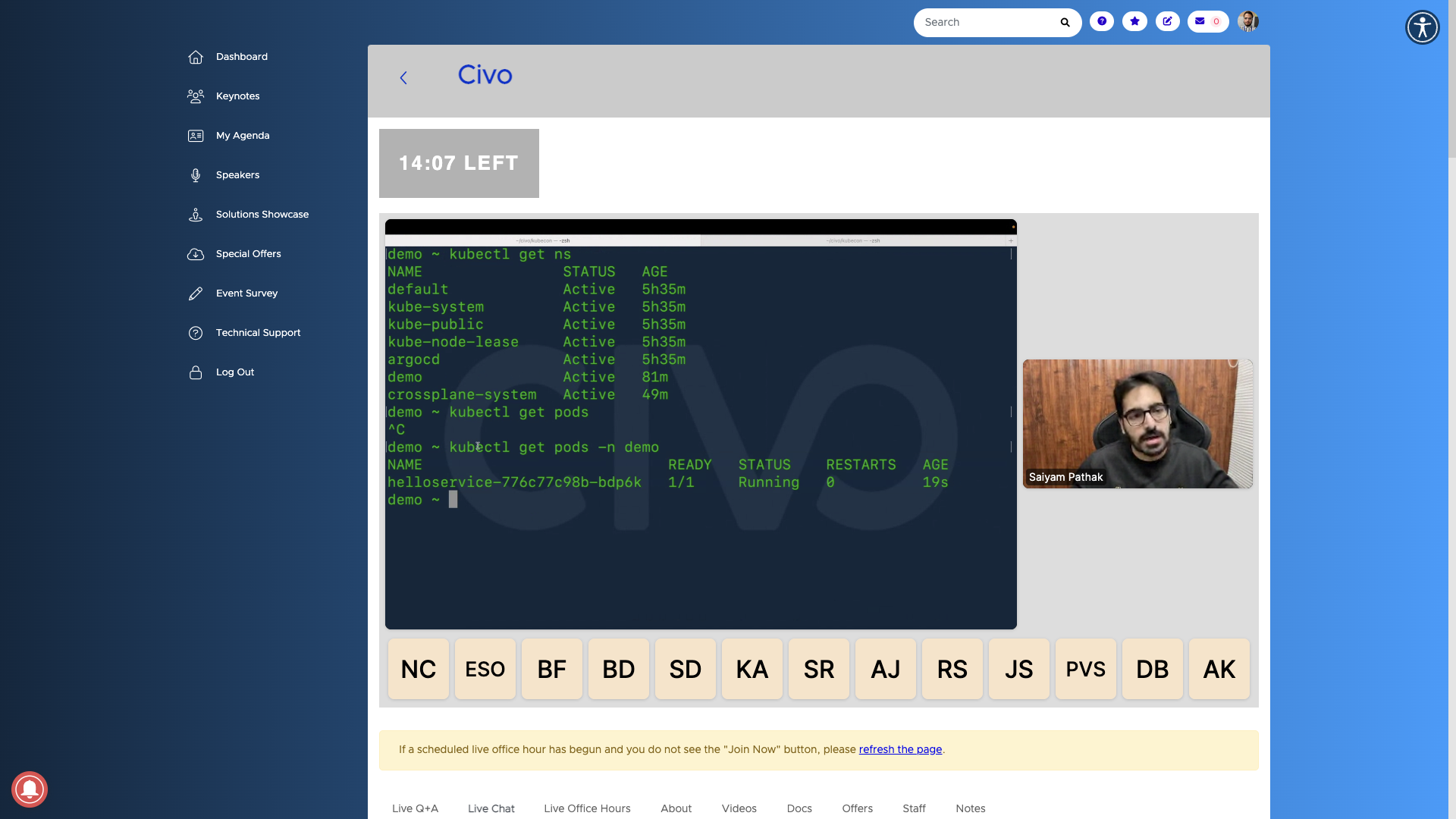
Task: Click the back arrow to navigate back
Action: point(404,78)
